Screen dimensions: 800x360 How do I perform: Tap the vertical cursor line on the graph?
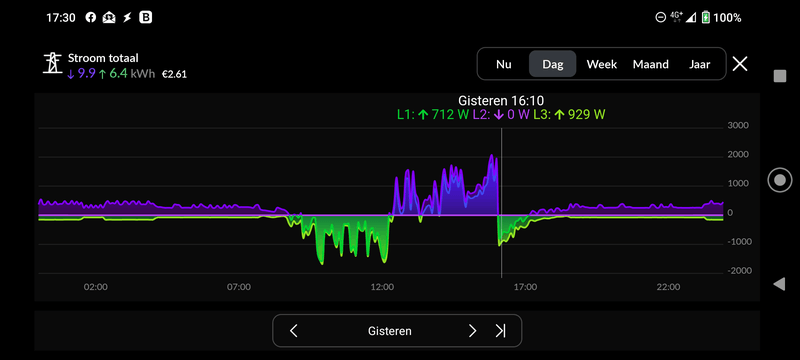pos(502,203)
